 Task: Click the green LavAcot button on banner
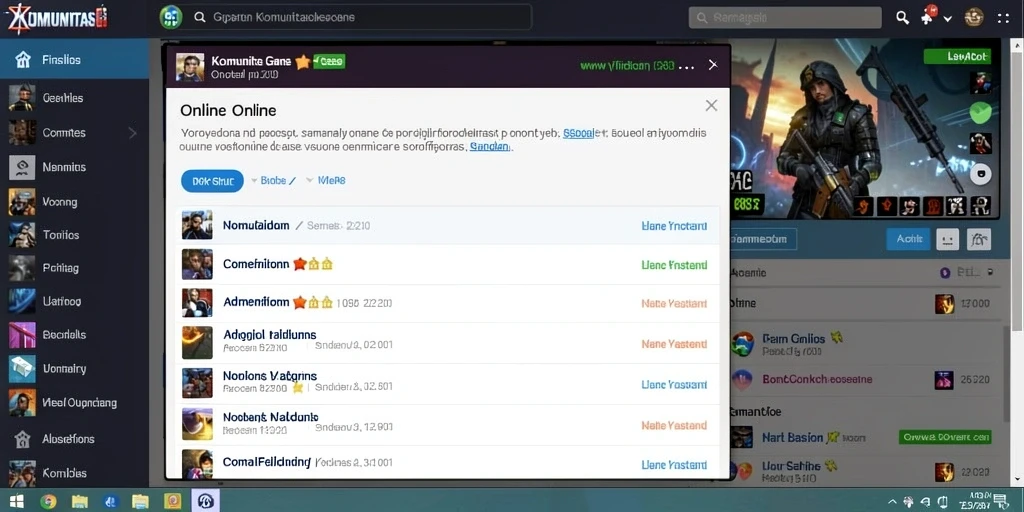point(957,57)
